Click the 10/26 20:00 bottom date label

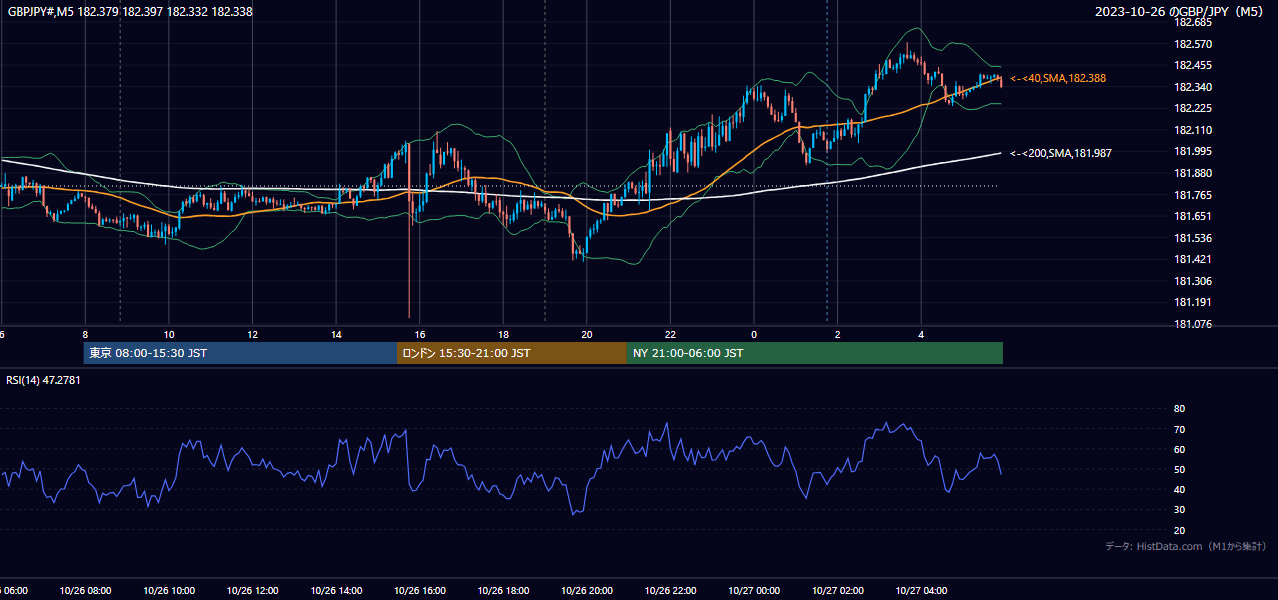[x=587, y=591]
